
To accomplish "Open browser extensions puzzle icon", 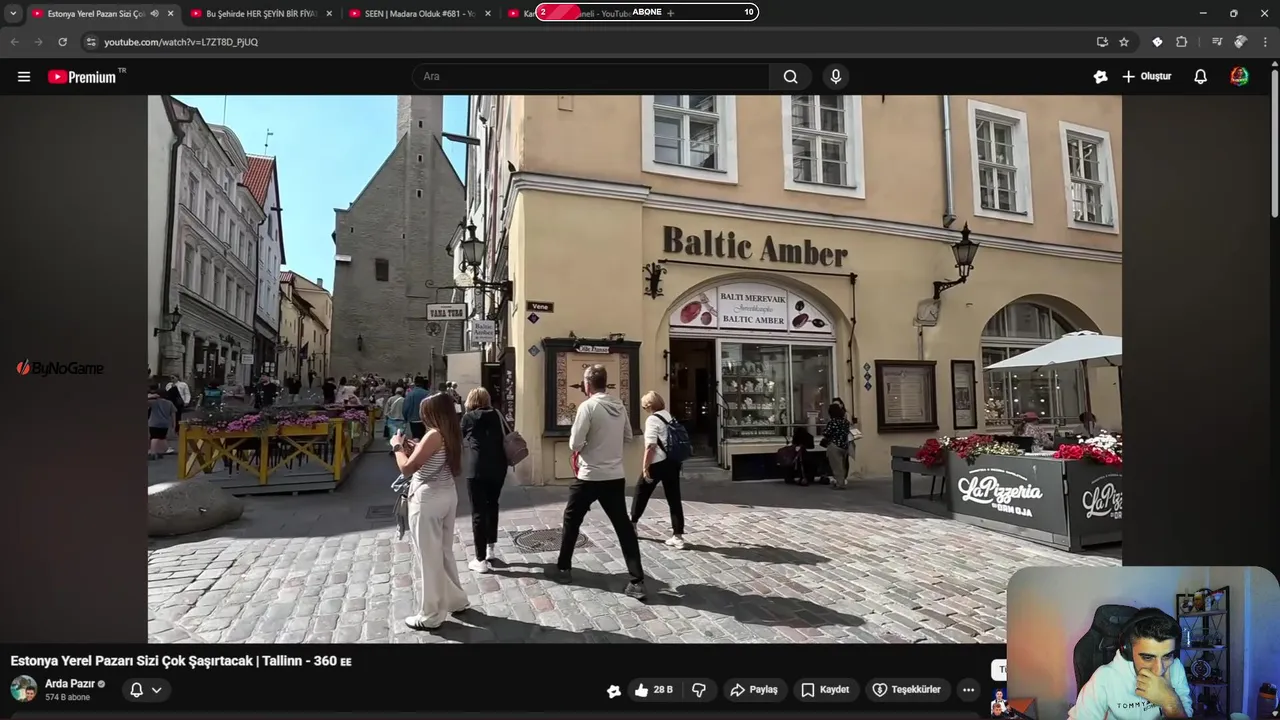I will pyautogui.click(x=1181, y=42).
